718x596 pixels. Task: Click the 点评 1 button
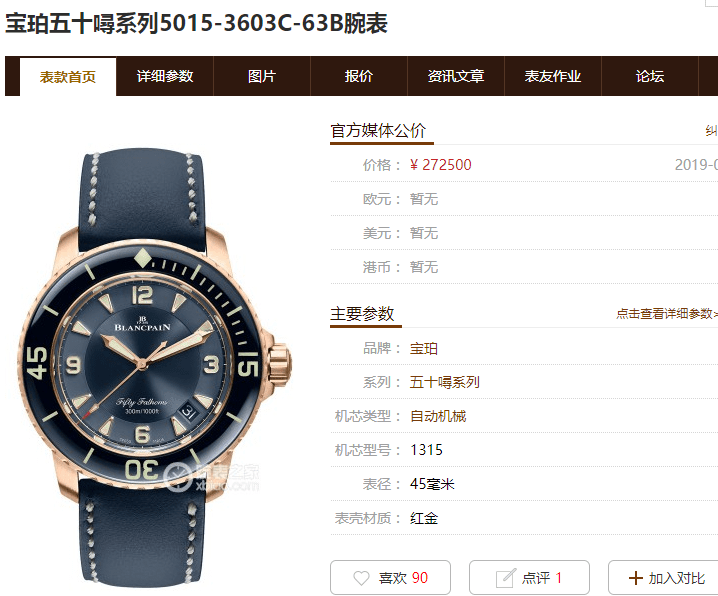tap(529, 578)
